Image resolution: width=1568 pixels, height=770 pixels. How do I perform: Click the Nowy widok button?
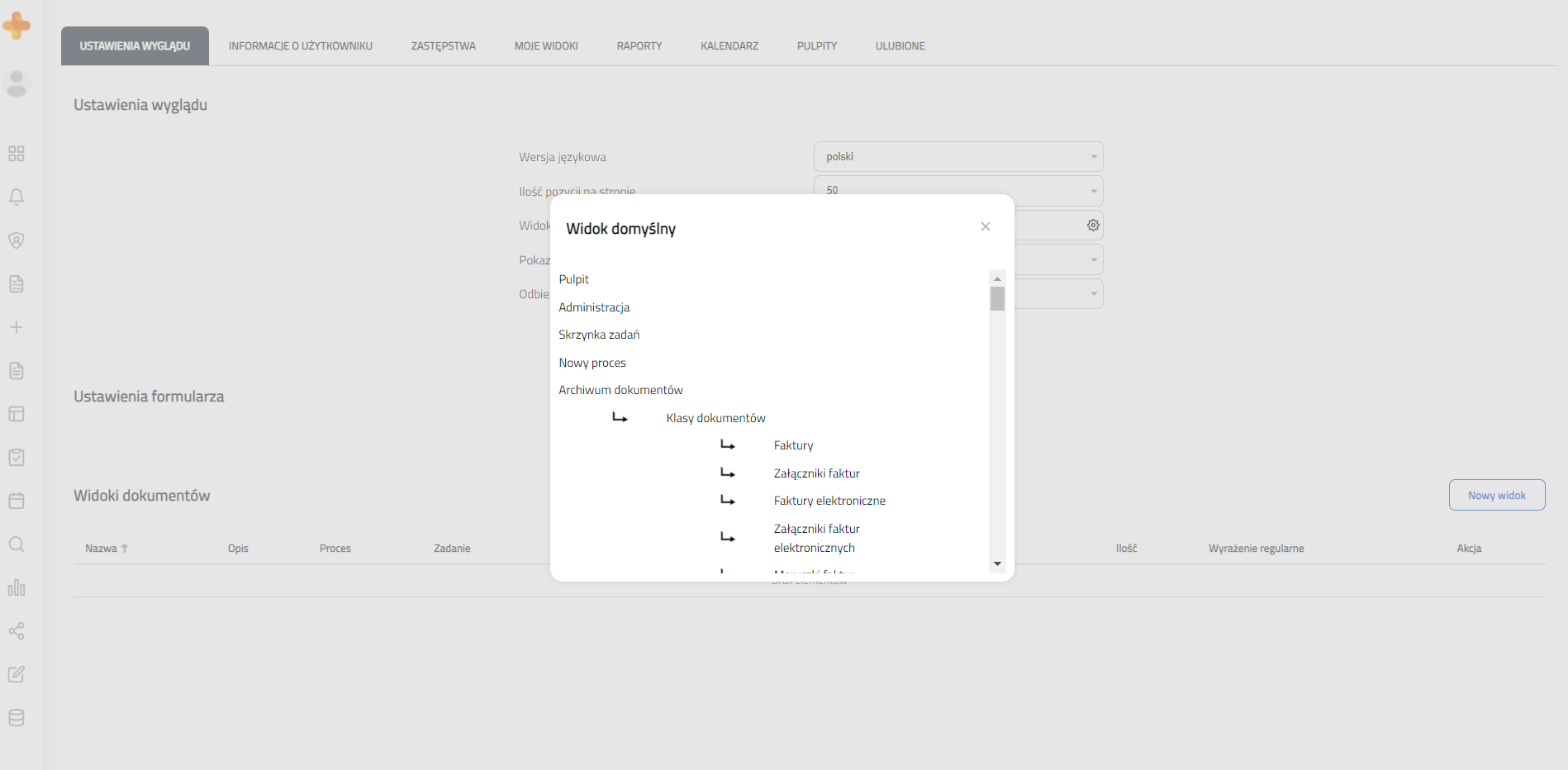click(1497, 495)
